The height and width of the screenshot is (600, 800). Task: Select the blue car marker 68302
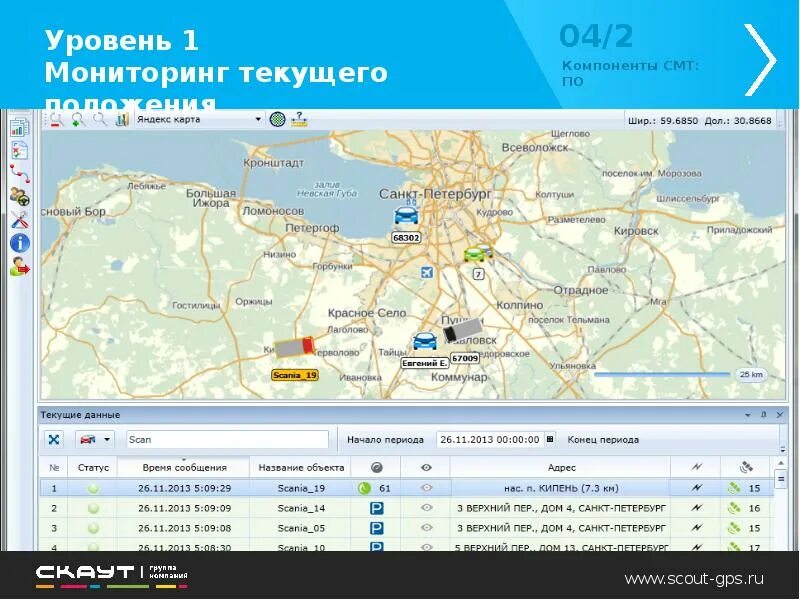[406, 215]
